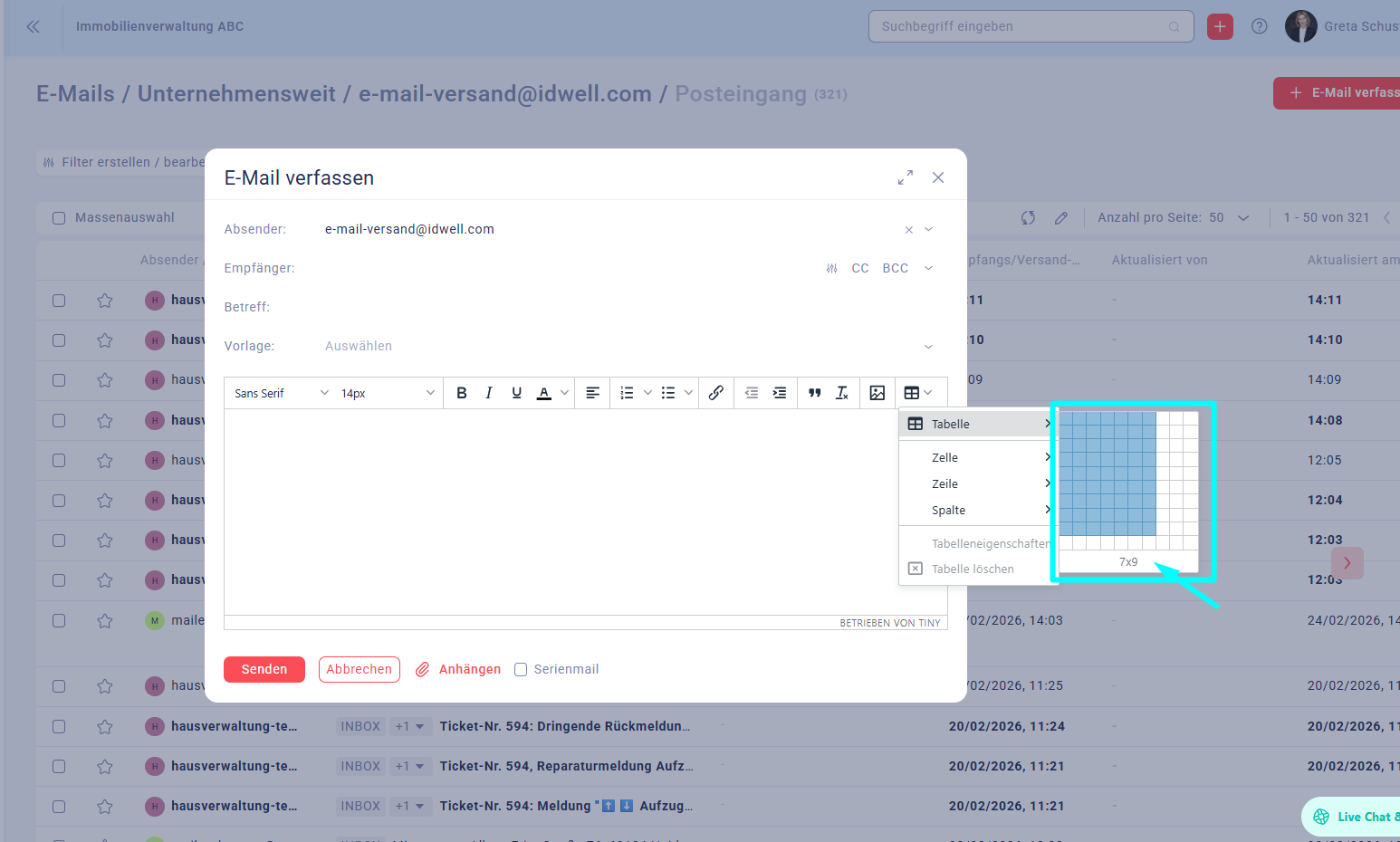
Task: Refresh the inbox list
Action: coord(1028,217)
